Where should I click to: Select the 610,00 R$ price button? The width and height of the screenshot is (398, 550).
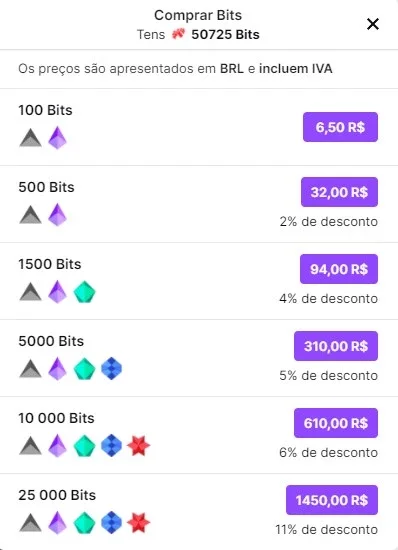click(x=336, y=423)
